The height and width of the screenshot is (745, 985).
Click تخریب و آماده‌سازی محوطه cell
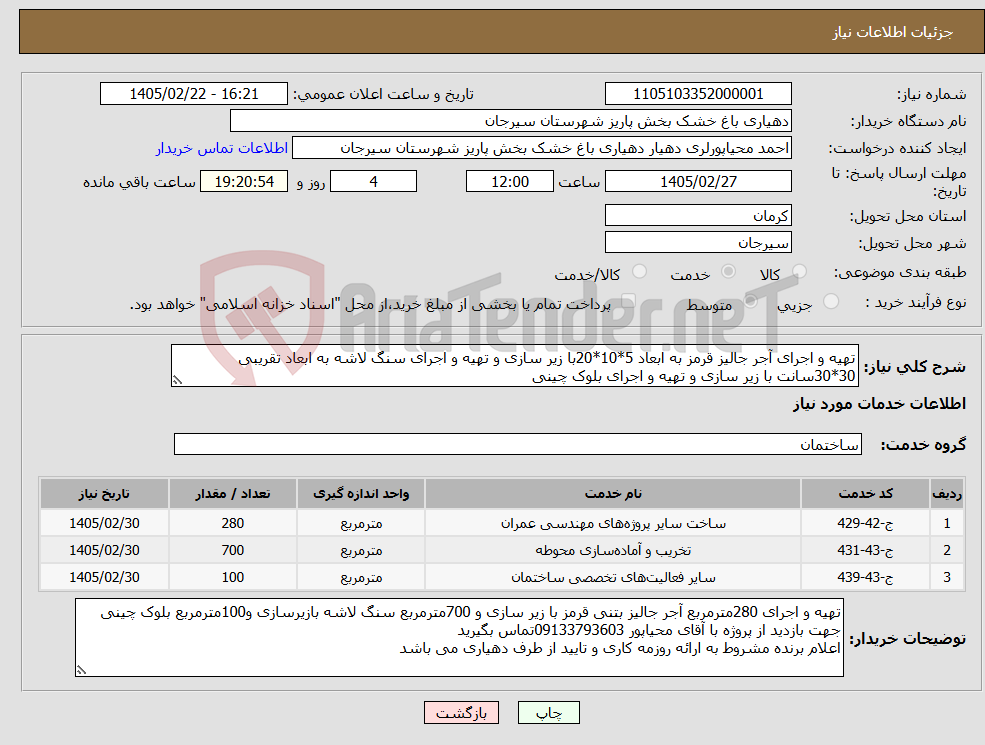(x=612, y=550)
